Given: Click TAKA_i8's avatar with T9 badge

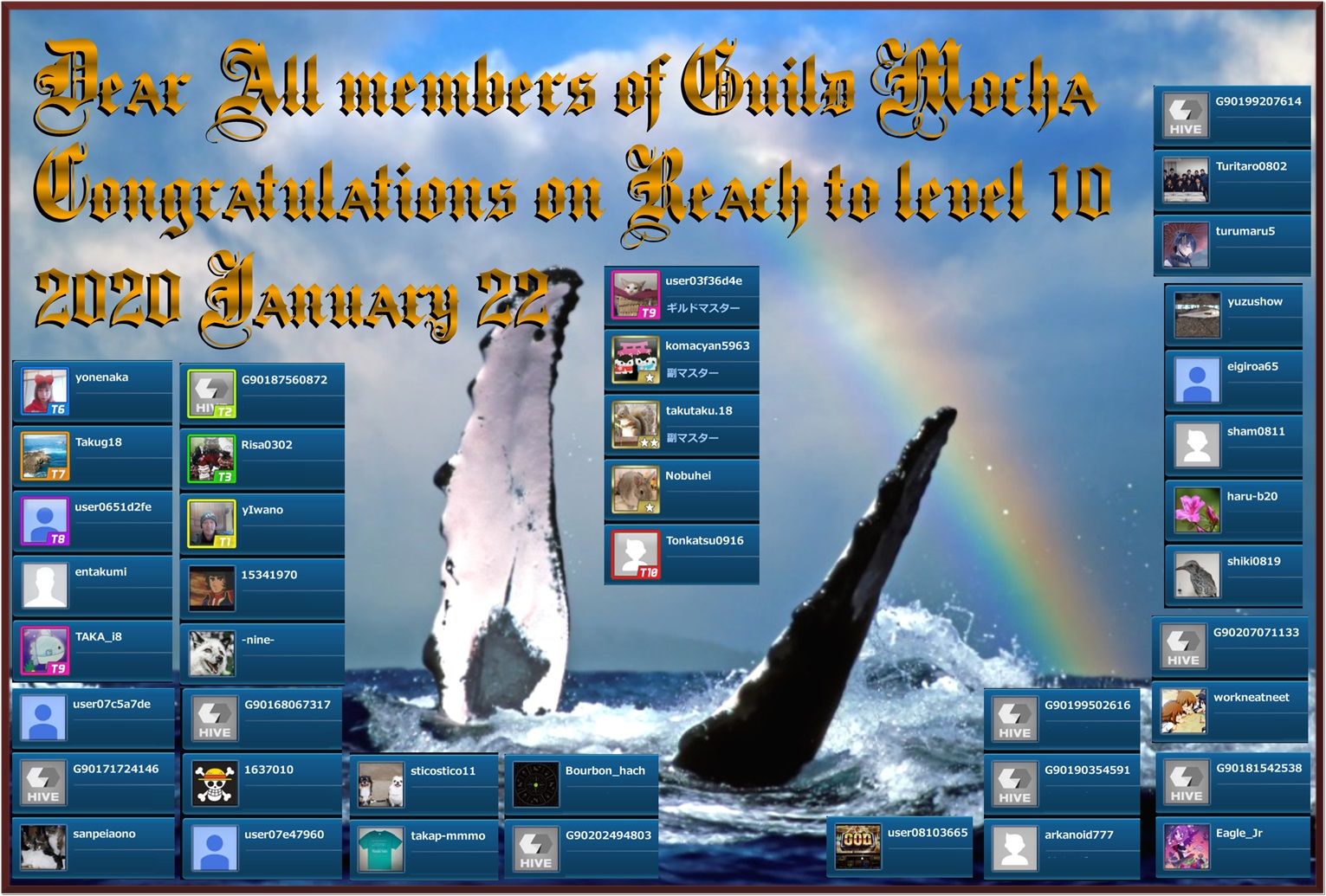Looking at the screenshot, I should [45, 651].
